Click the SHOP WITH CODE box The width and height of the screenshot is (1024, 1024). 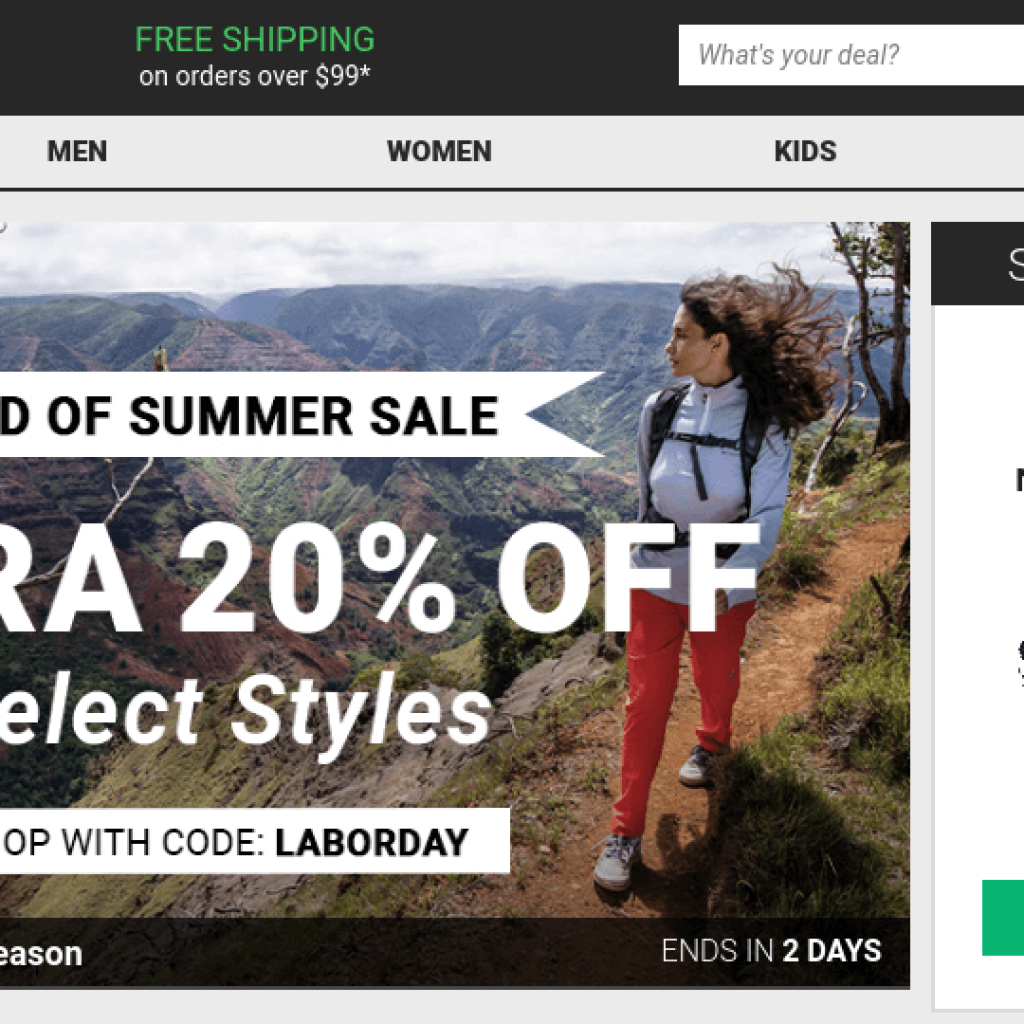[255, 841]
